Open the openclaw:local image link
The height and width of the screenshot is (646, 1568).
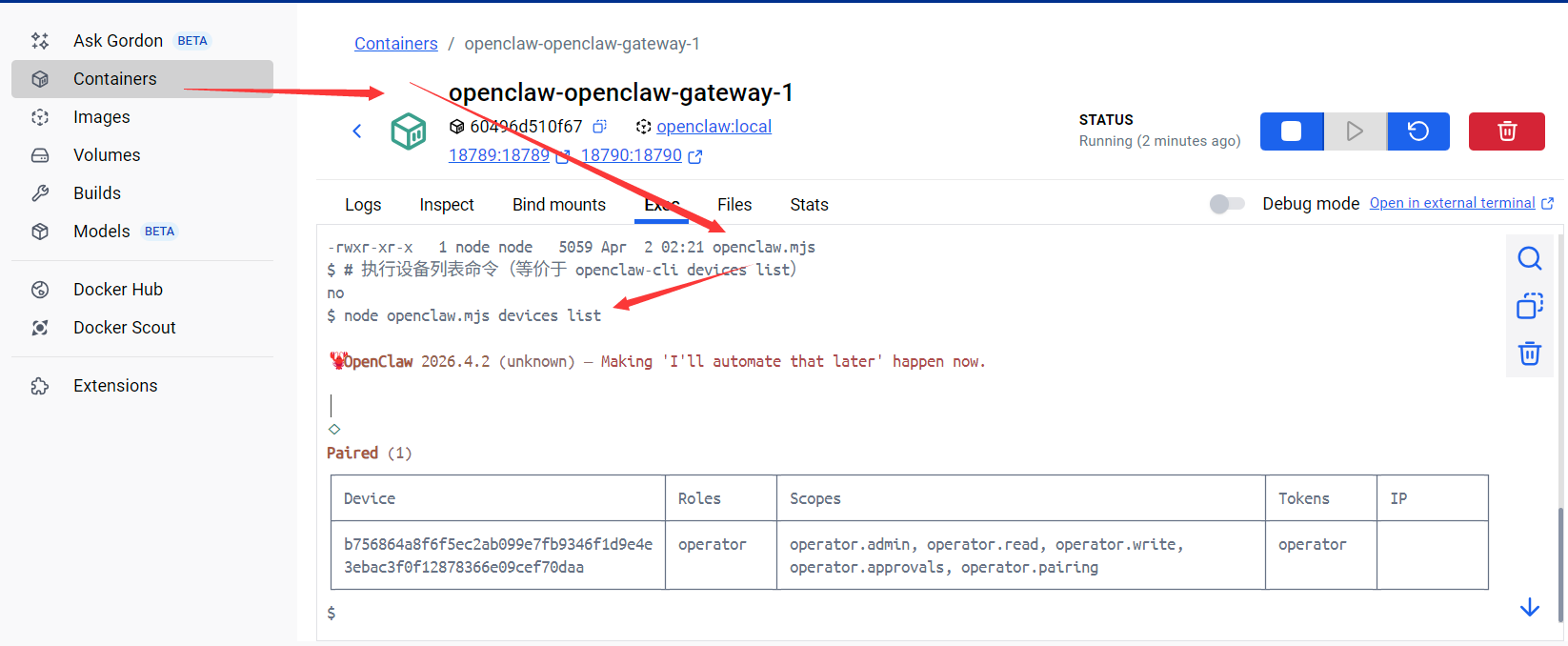tap(714, 127)
